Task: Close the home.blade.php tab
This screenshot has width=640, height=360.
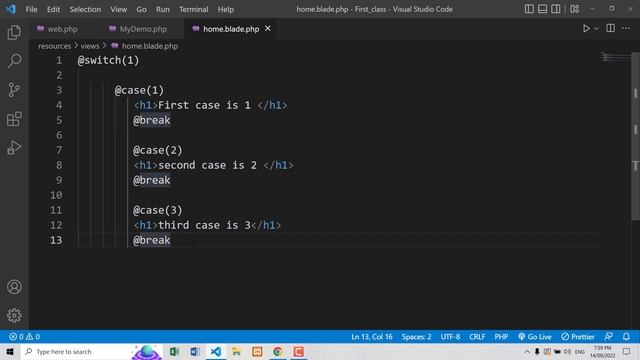Action: click(268, 29)
